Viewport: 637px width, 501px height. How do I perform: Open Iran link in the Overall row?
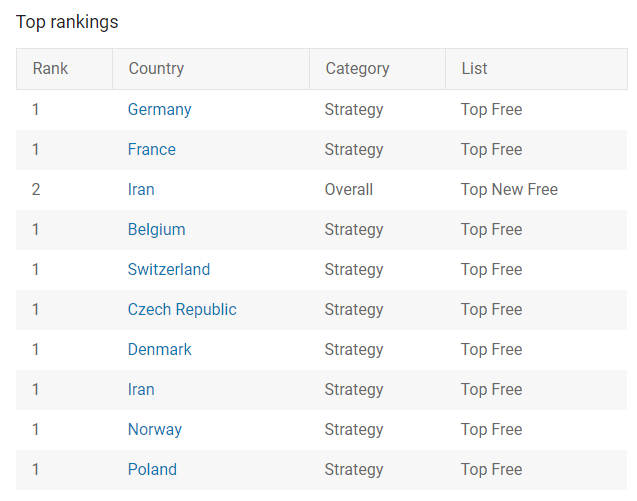point(141,190)
